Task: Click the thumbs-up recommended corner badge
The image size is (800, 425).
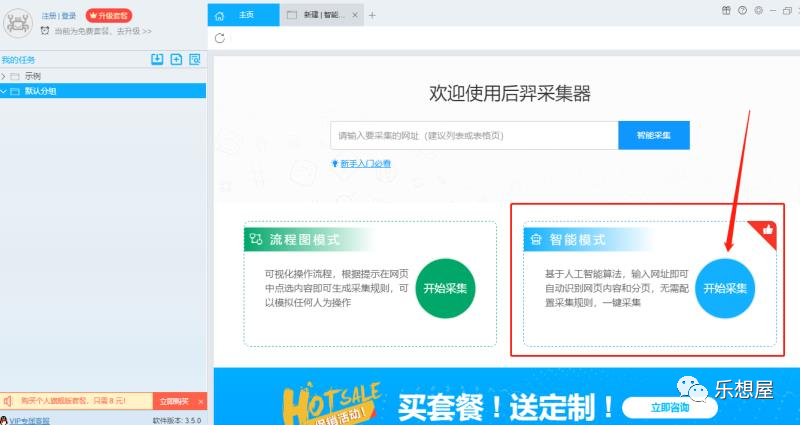Action: (767, 231)
